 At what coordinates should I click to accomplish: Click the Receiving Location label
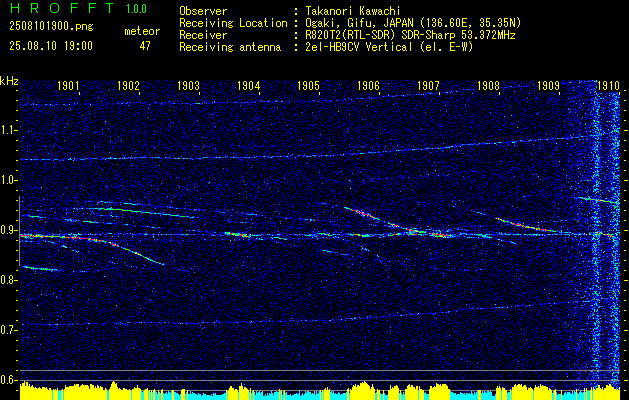coord(233,23)
